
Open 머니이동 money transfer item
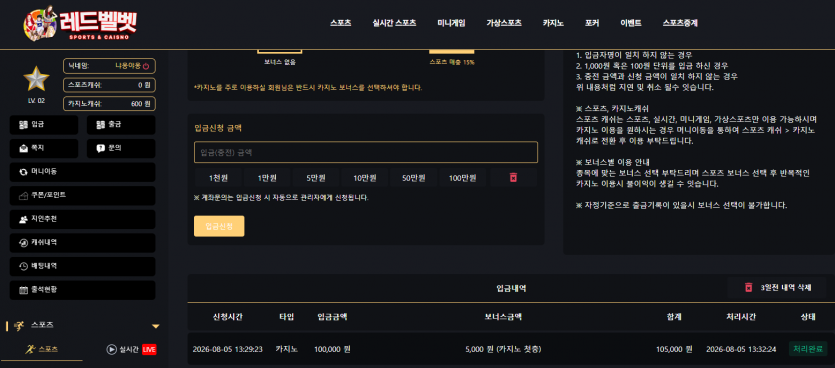(x=83, y=172)
